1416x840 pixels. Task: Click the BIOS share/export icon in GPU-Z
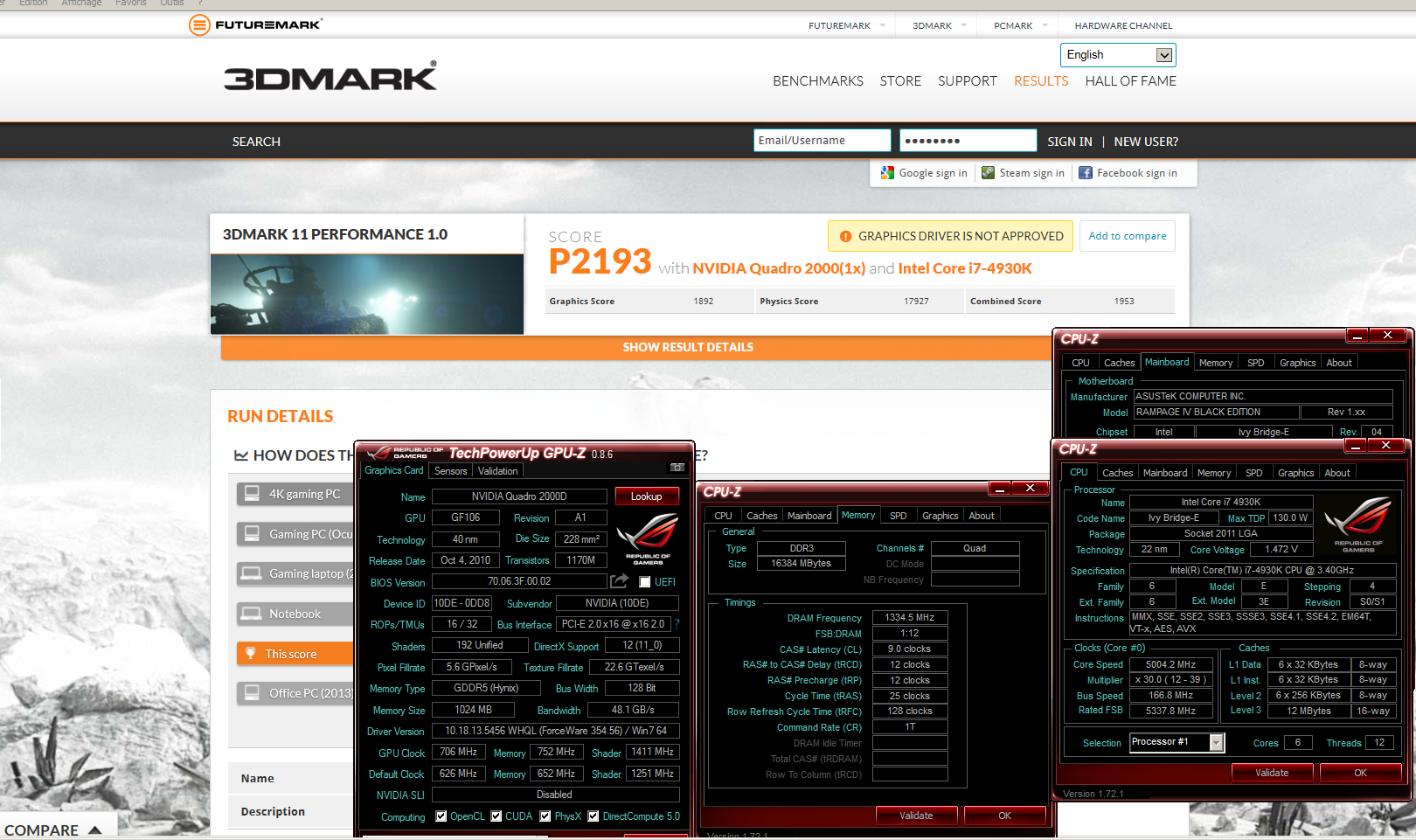pyautogui.click(x=619, y=581)
